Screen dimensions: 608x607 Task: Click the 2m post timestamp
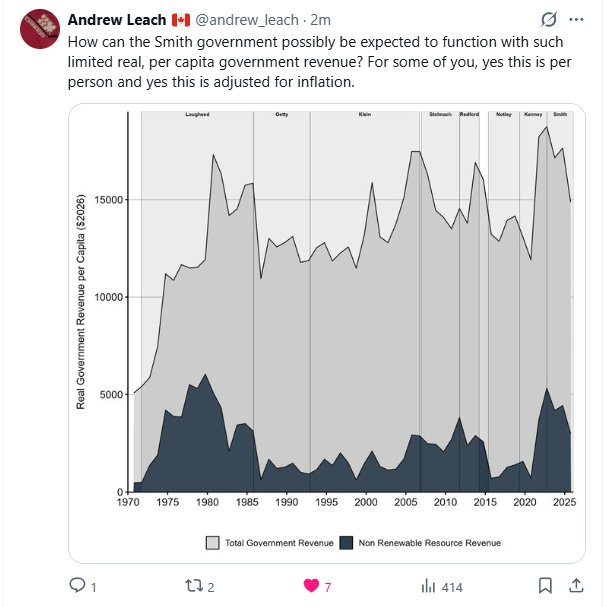point(320,20)
